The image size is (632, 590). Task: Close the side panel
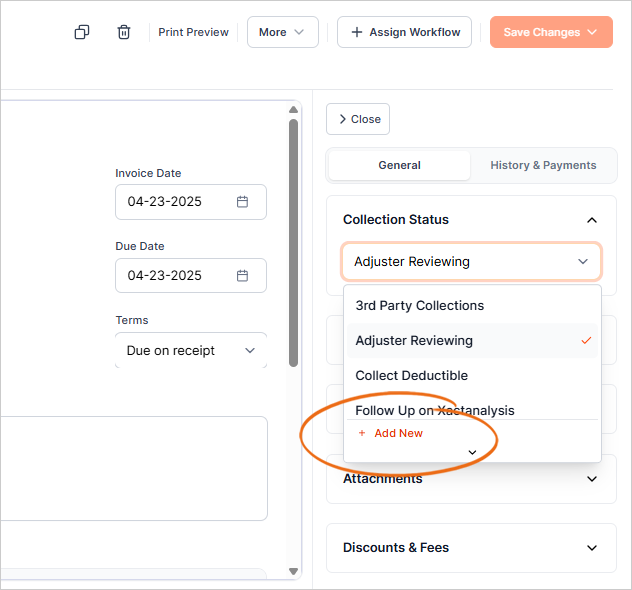tap(358, 119)
